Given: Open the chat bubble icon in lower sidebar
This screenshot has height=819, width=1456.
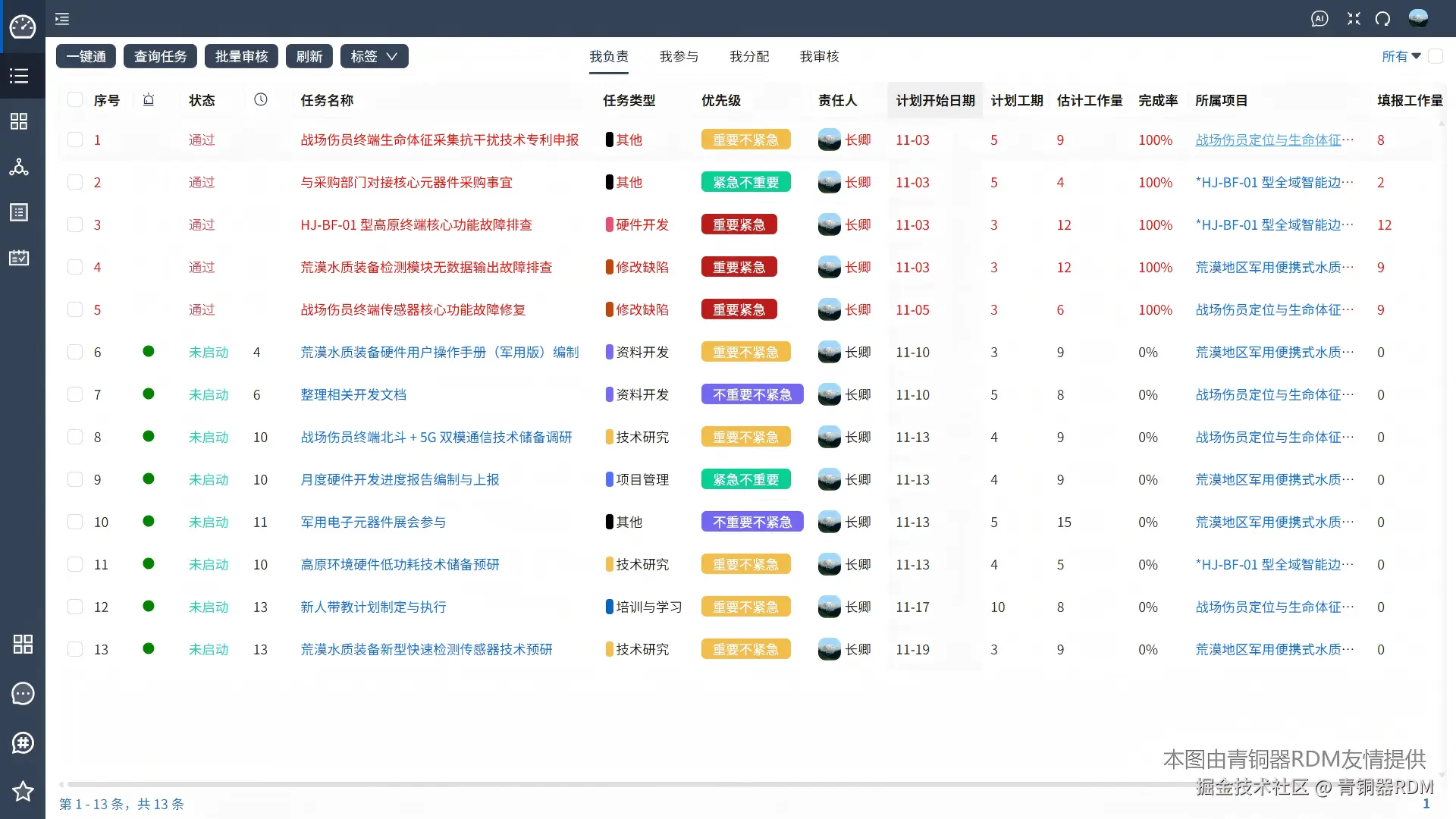Looking at the screenshot, I should (x=22, y=693).
